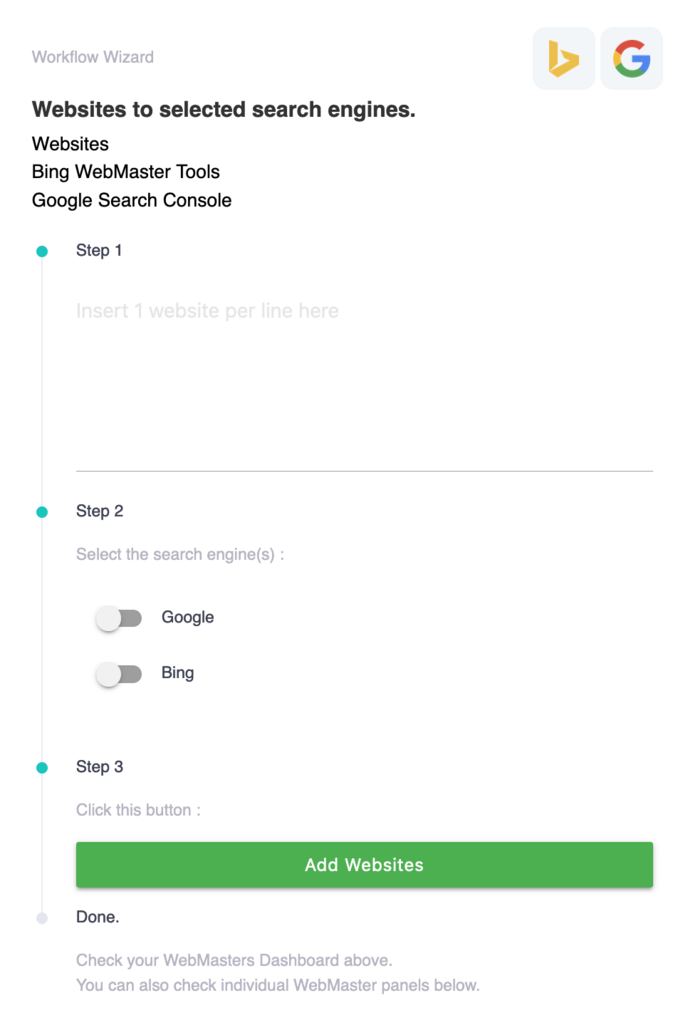Open the Bing WebMaster Tools entry

click(126, 172)
